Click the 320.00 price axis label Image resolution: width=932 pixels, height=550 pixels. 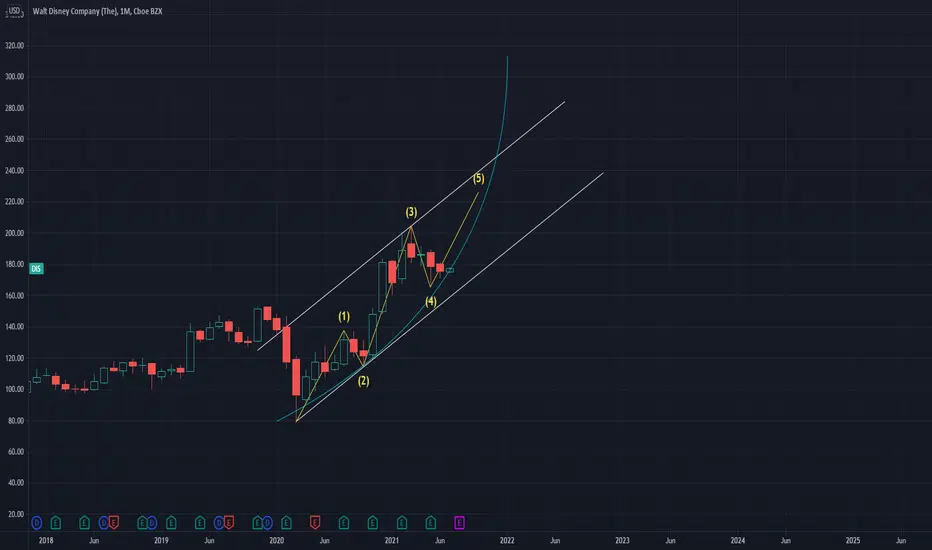[x=15, y=45]
